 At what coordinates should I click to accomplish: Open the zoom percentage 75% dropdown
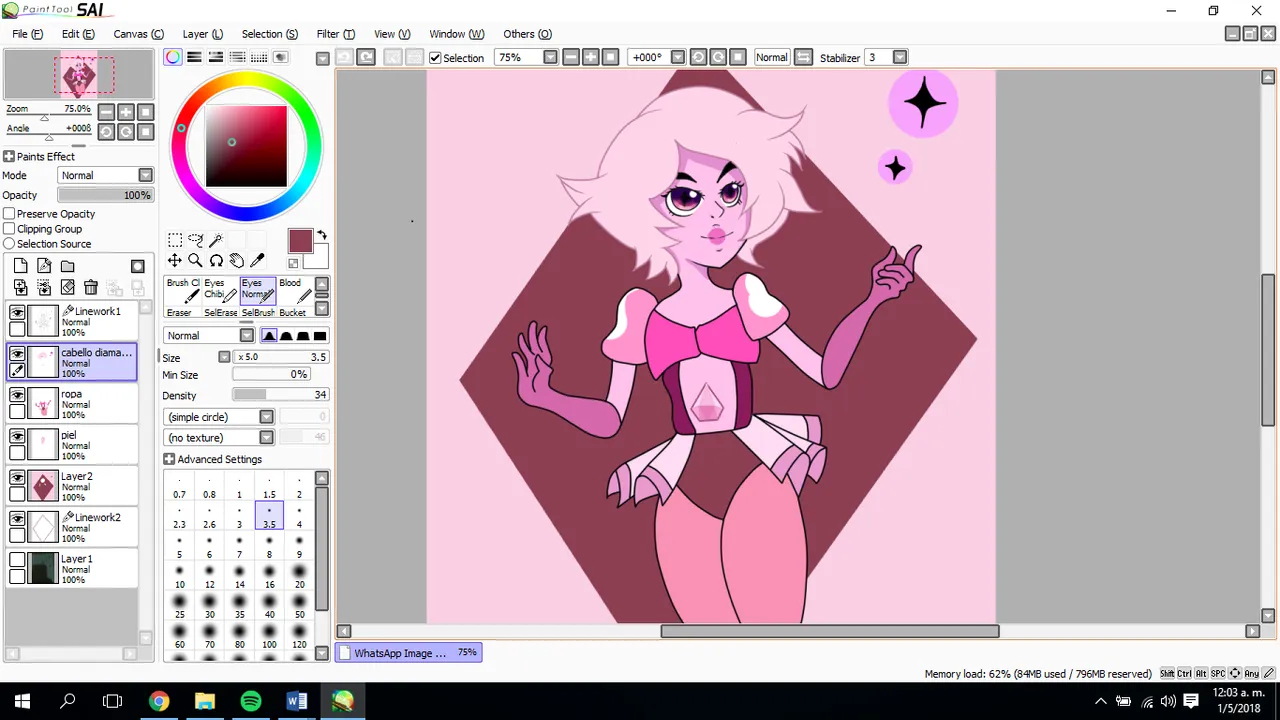(550, 57)
